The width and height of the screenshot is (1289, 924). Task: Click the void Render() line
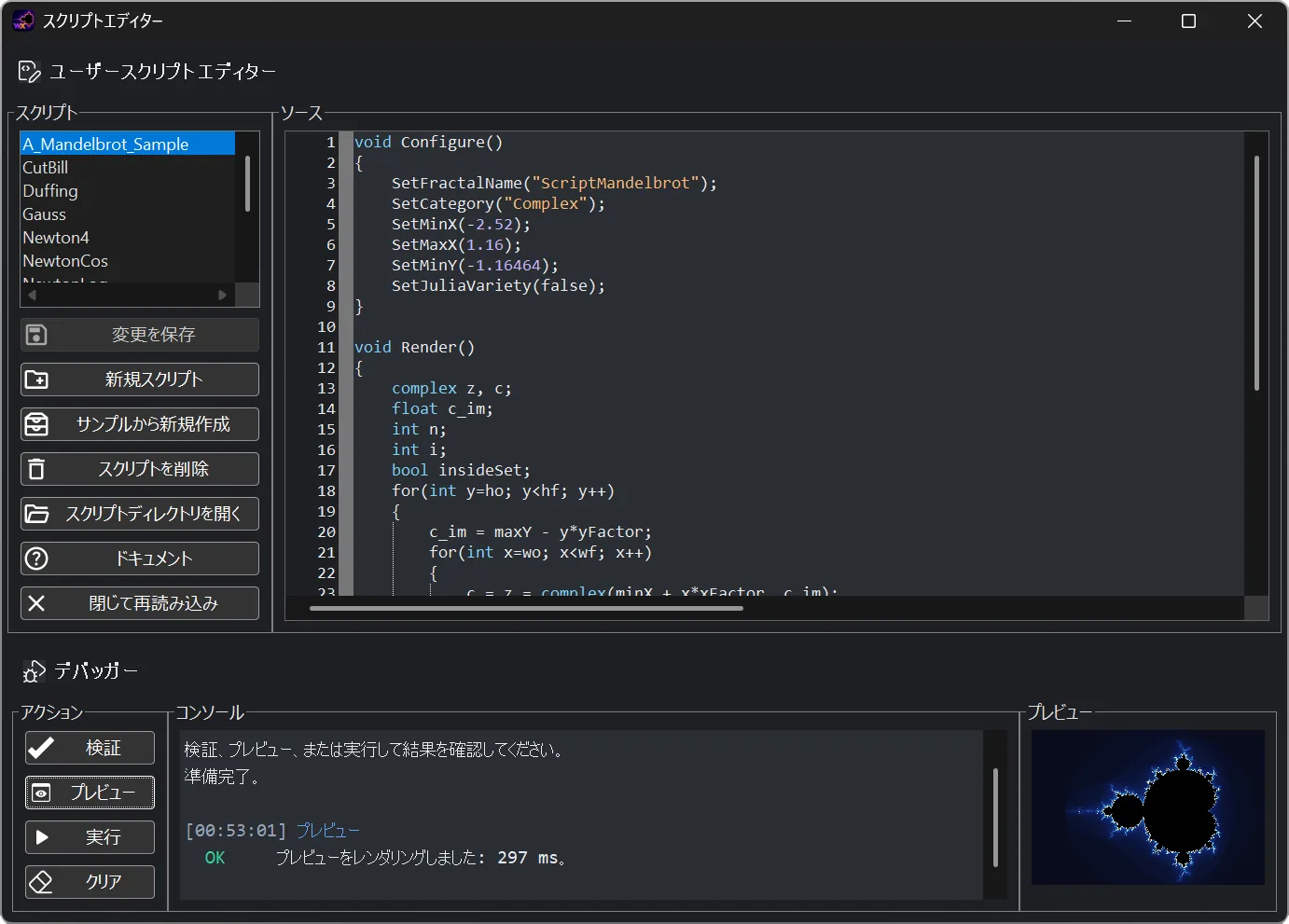click(414, 347)
